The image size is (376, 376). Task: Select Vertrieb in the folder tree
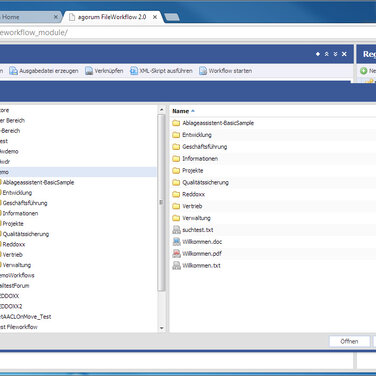coord(13,255)
